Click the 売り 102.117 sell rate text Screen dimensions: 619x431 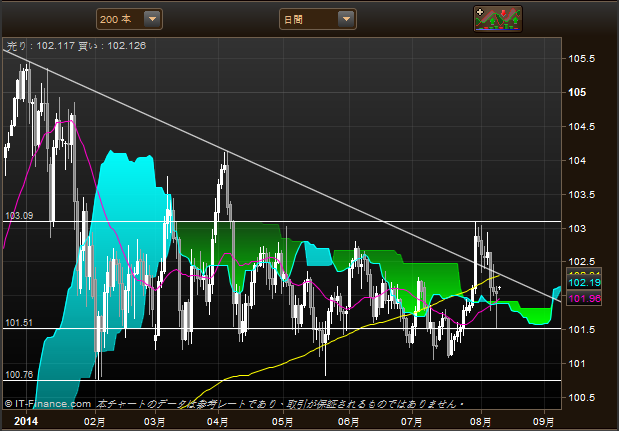click(x=41, y=46)
